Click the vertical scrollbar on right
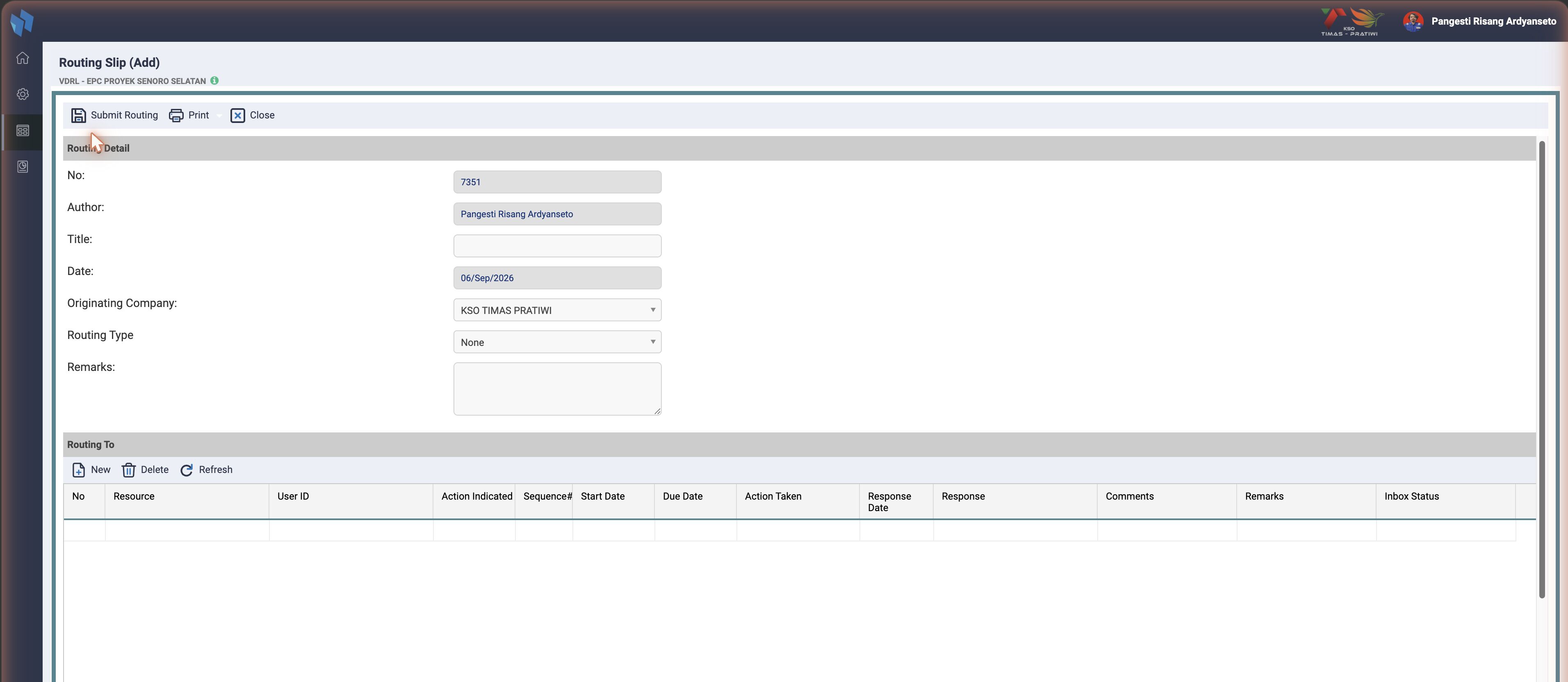Screen dimensions: 1568x682 1541,369
